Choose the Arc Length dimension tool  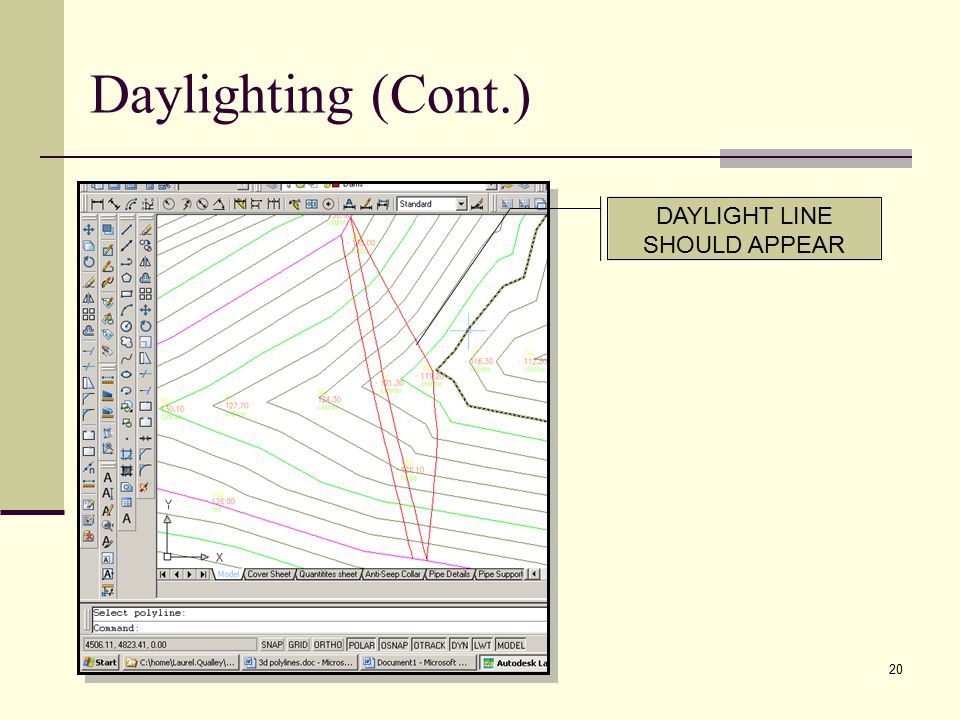pos(131,204)
